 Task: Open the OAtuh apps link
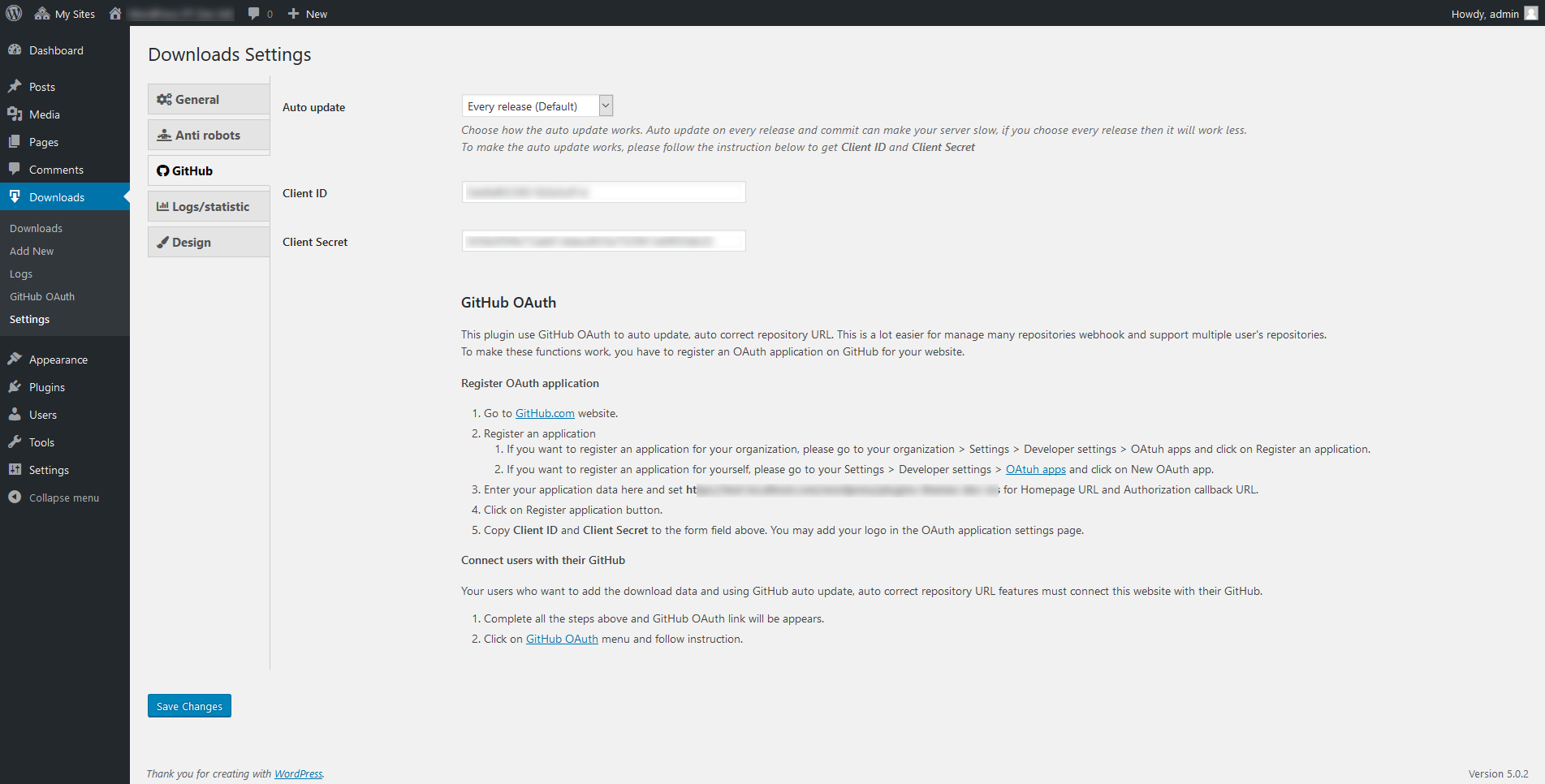1036,469
